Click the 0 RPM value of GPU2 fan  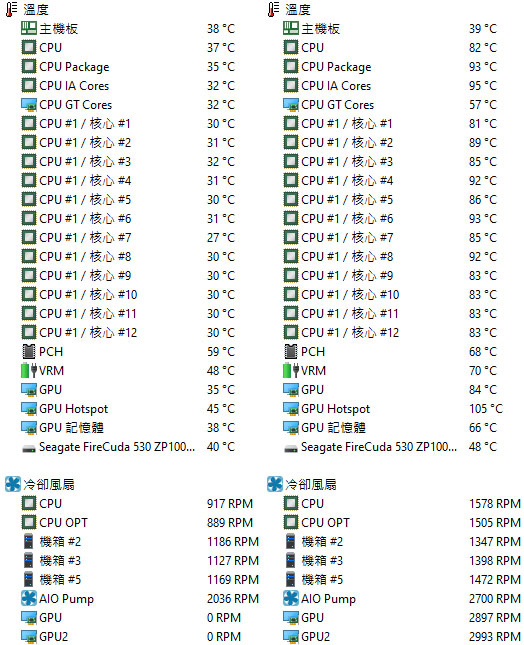point(224,636)
